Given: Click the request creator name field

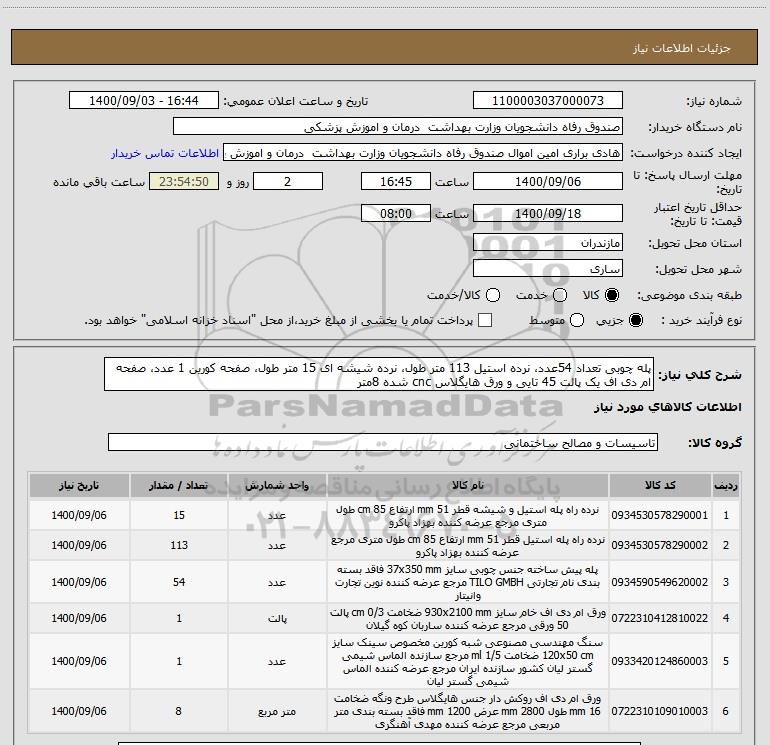Looking at the screenshot, I should click(x=423, y=153).
